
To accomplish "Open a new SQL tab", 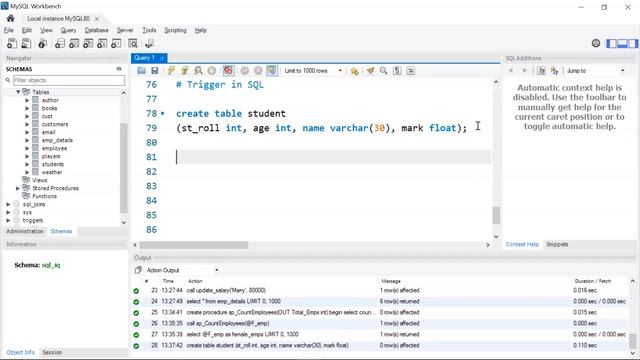I will pos(12,43).
